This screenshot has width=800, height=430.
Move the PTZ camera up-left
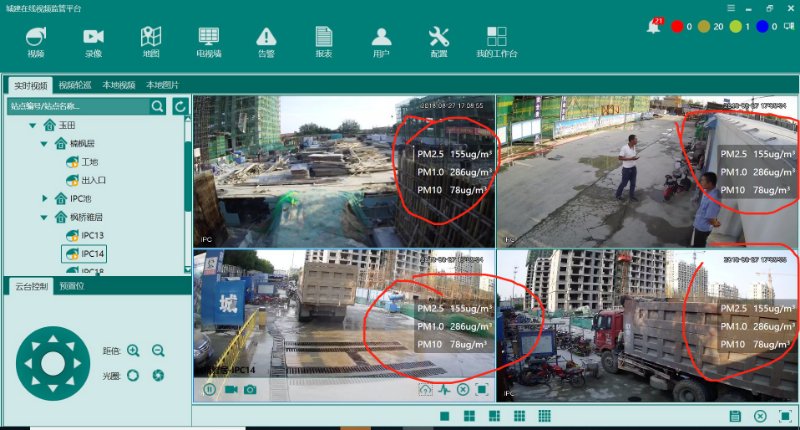click(x=35, y=346)
